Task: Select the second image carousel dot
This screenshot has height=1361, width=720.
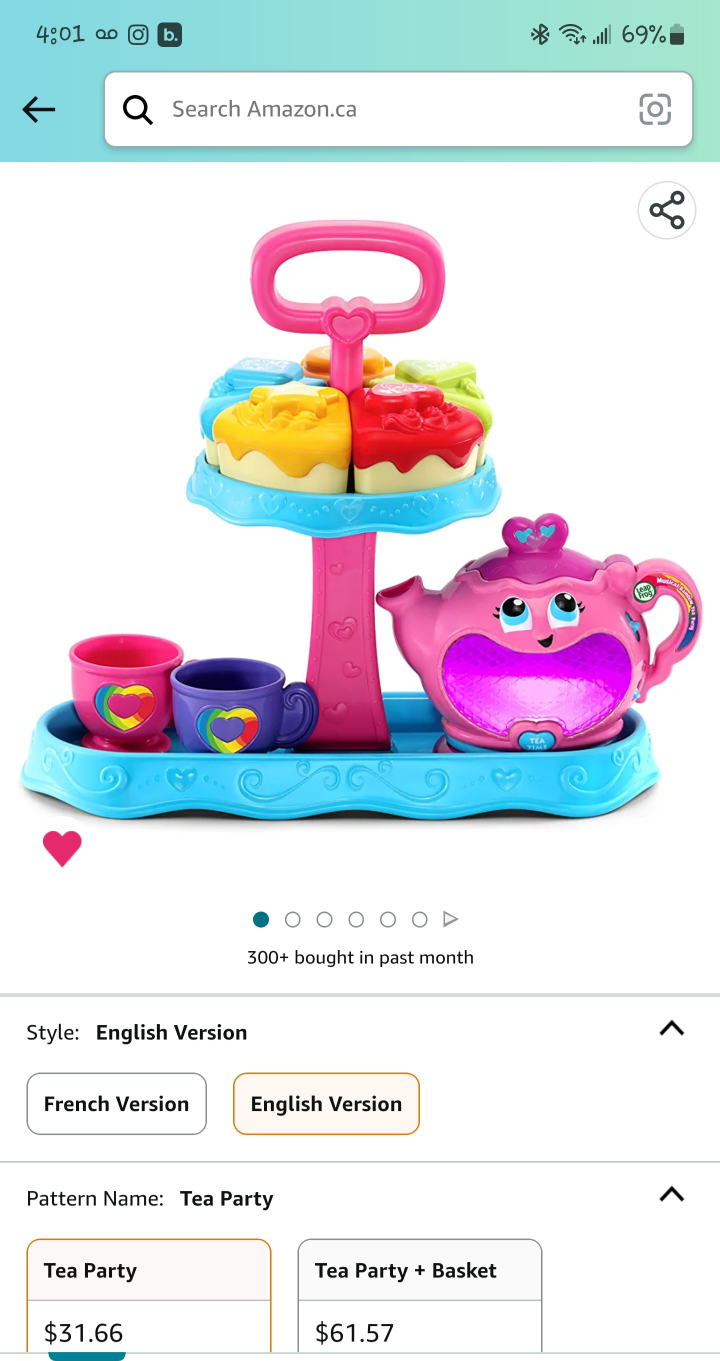Action: 293,919
